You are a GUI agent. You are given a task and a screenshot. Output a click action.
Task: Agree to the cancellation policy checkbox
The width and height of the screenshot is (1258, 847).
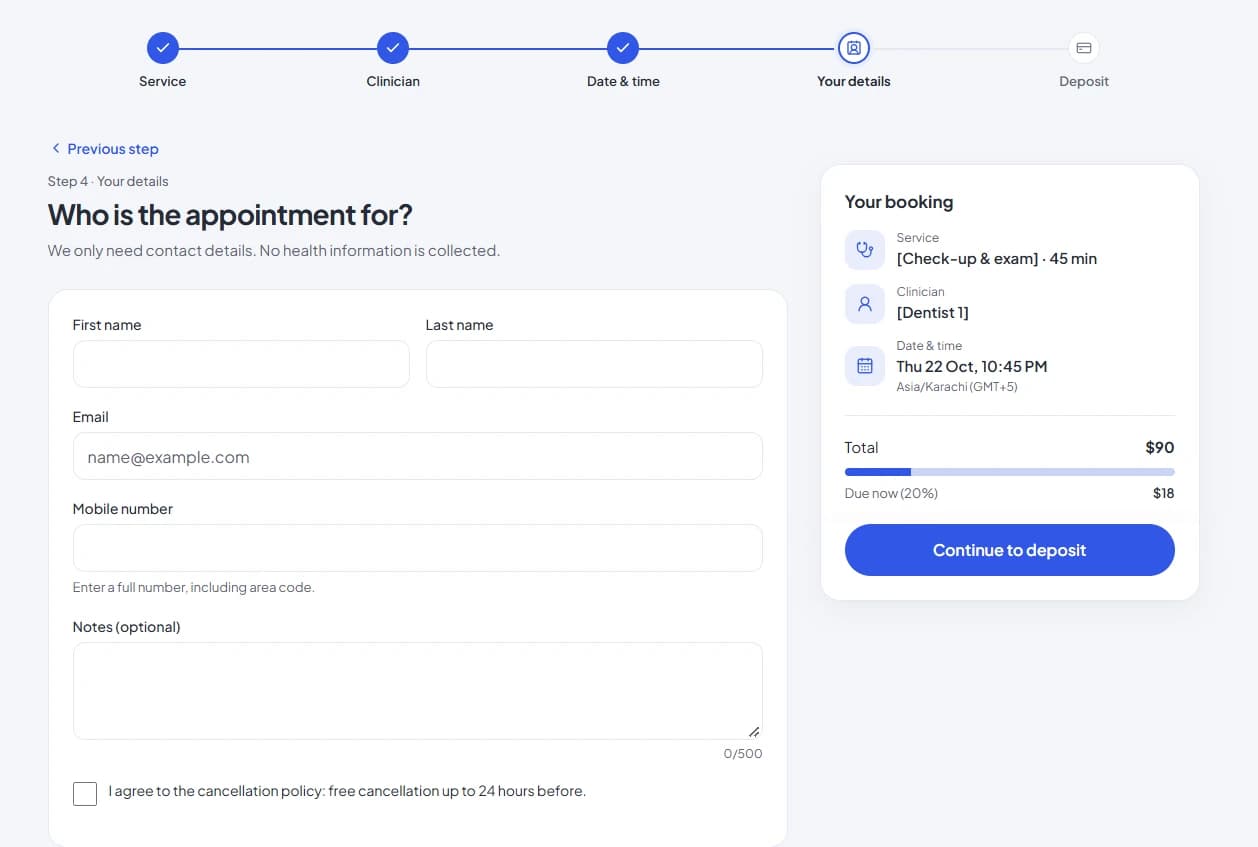85,794
